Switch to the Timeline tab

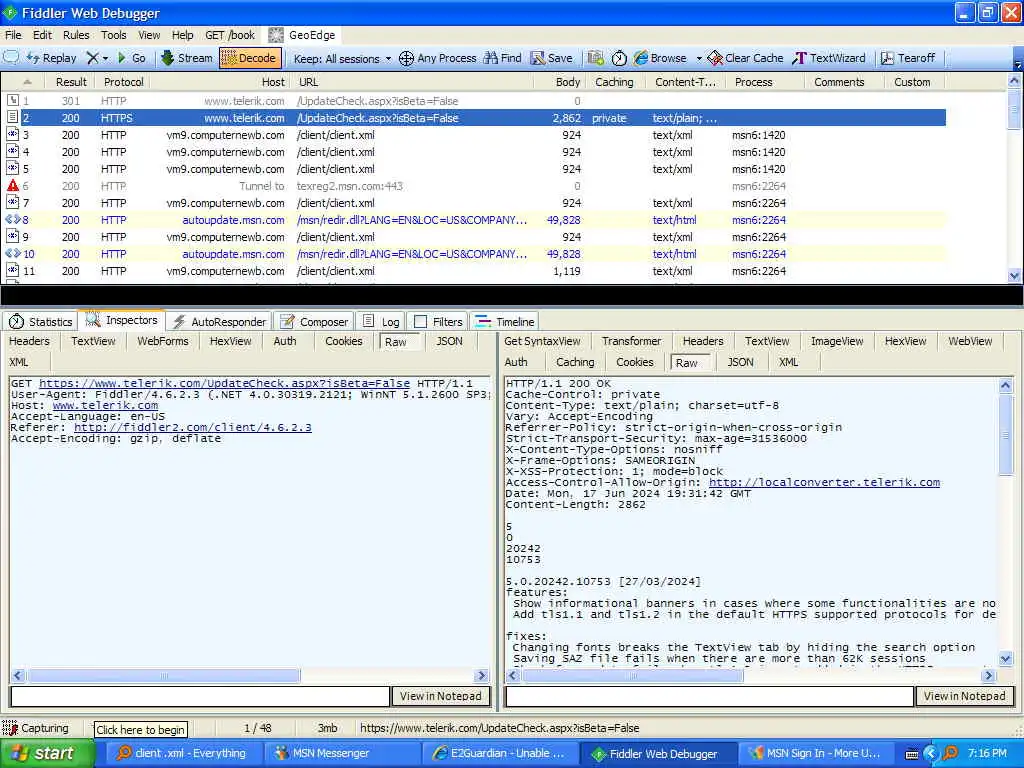[x=505, y=321]
